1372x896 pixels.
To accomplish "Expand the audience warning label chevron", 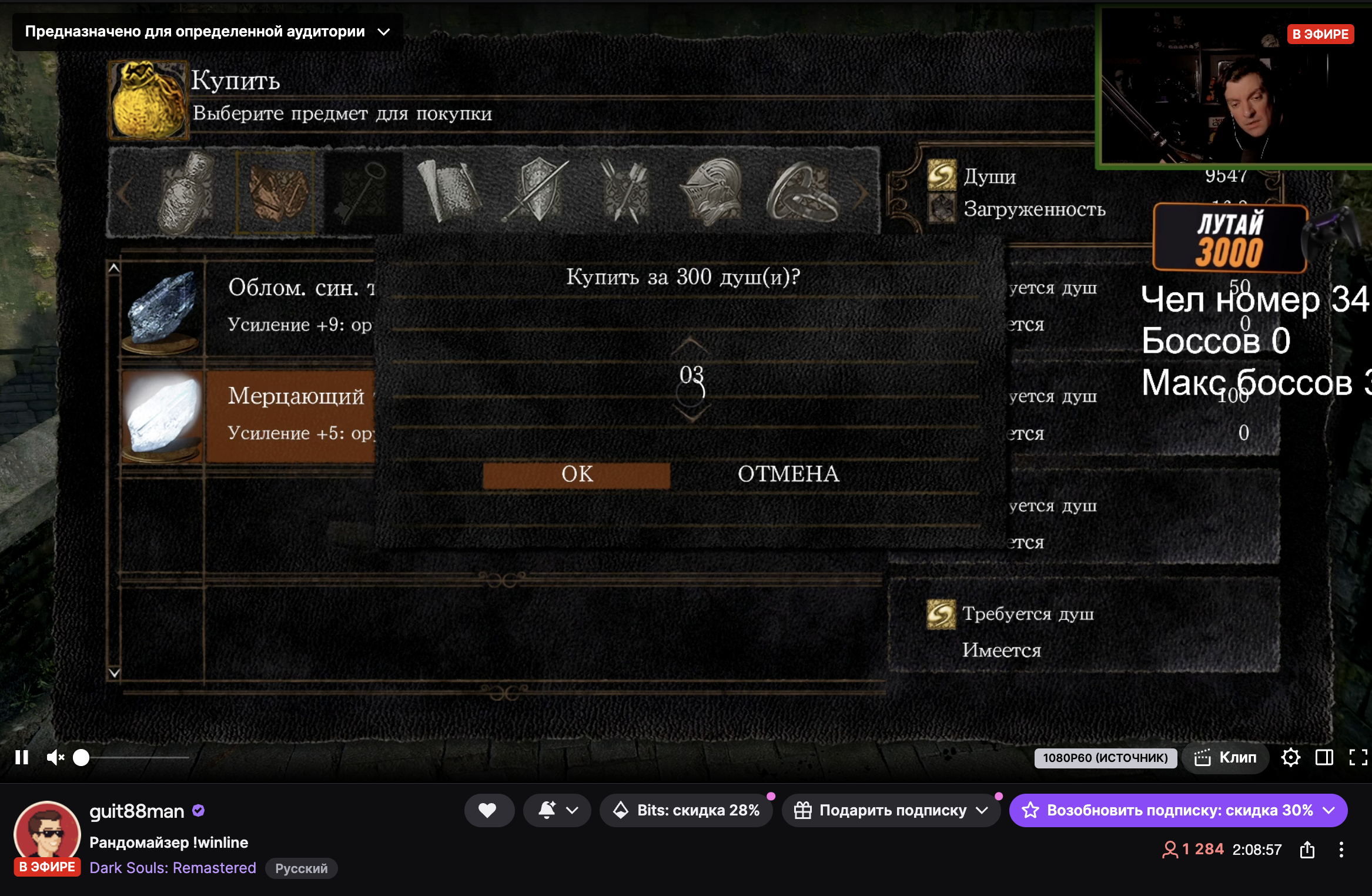I will pos(384,32).
